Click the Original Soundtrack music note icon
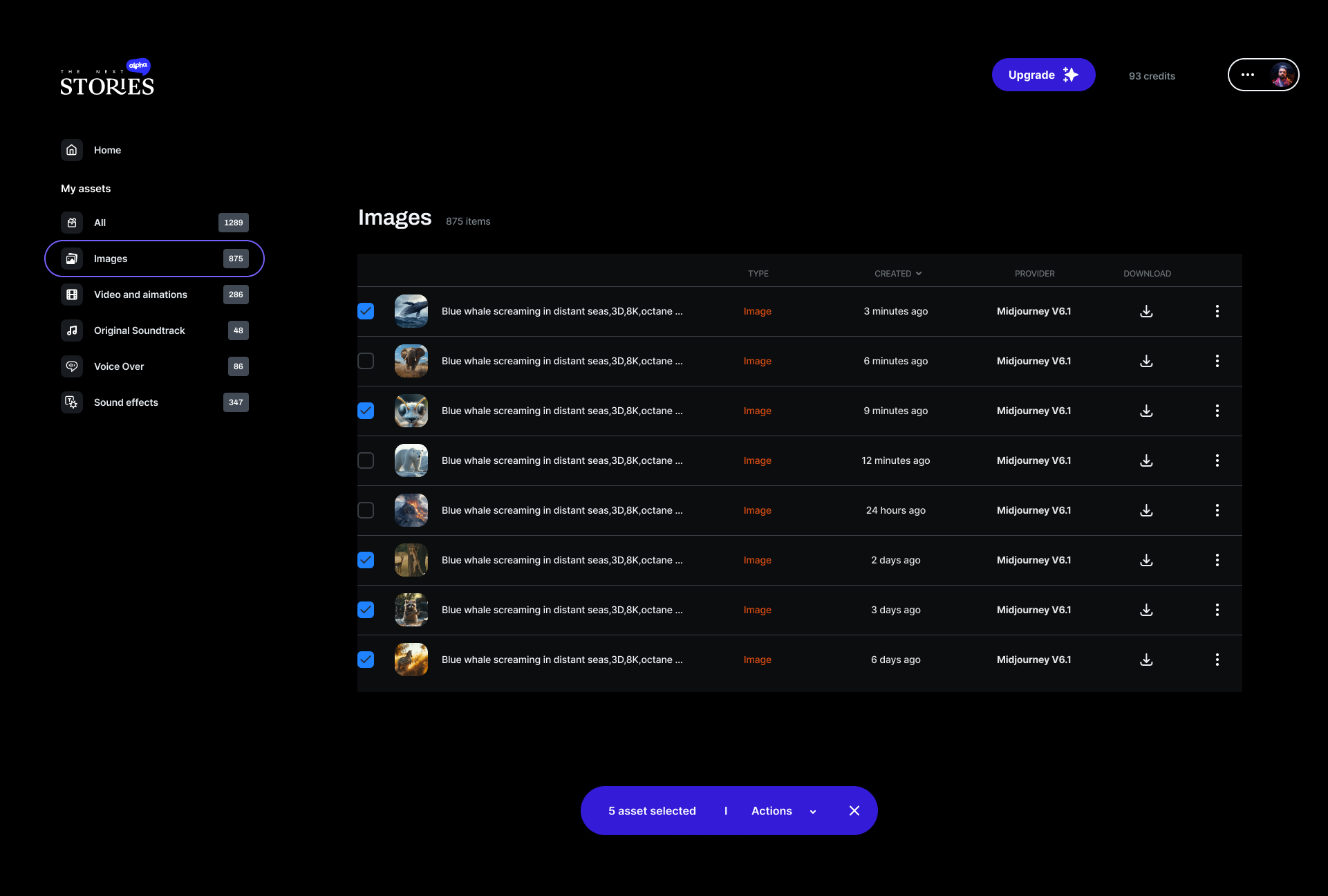The image size is (1328, 896). (72, 330)
